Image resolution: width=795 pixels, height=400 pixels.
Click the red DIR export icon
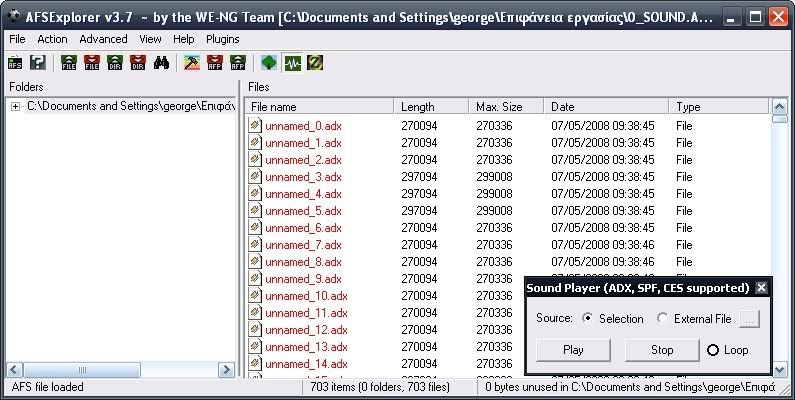pos(138,63)
